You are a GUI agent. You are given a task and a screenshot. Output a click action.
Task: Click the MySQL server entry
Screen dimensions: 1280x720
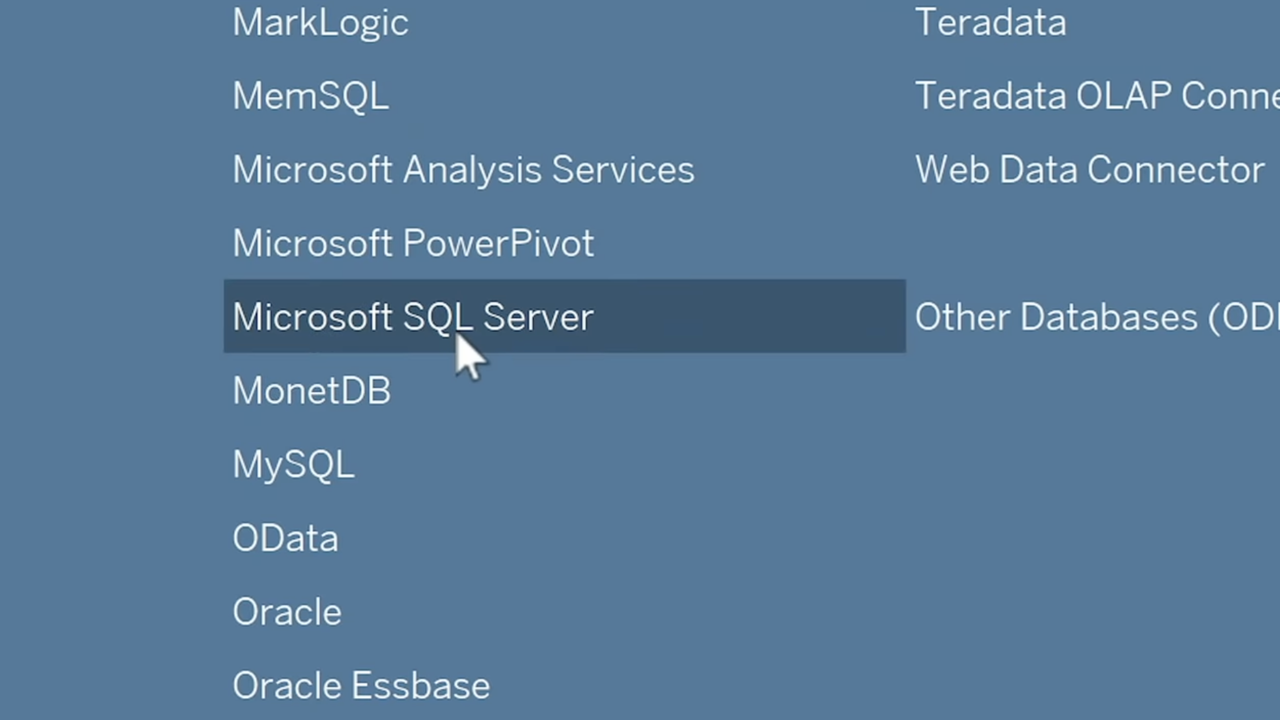pos(293,465)
